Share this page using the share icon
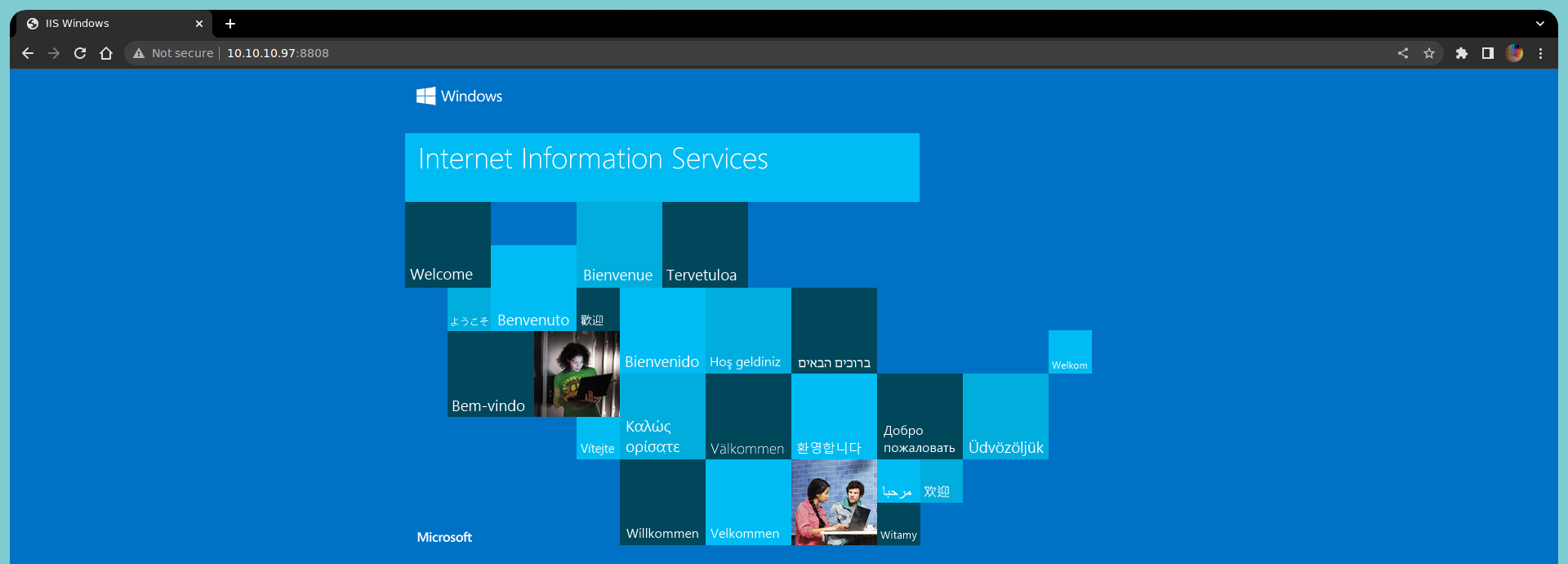1568x564 pixels. [x=1403, y=53]
